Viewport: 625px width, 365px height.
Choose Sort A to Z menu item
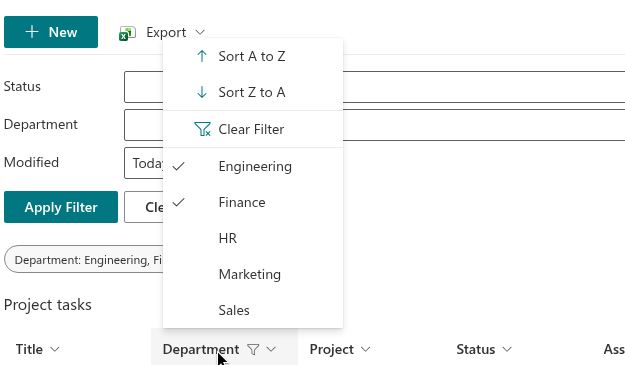coord(253,56)
